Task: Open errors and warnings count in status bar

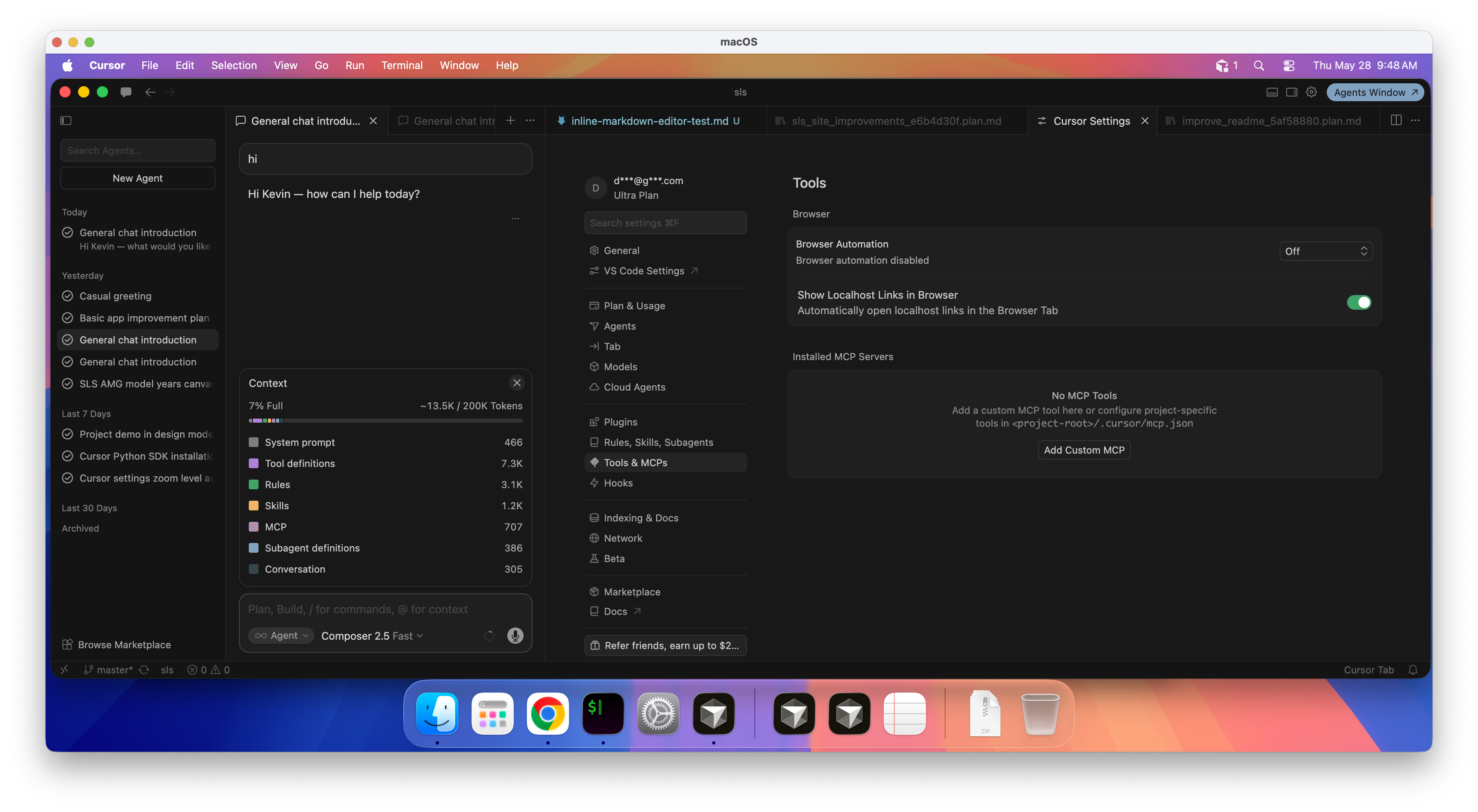Action: (x=208, y=670)
